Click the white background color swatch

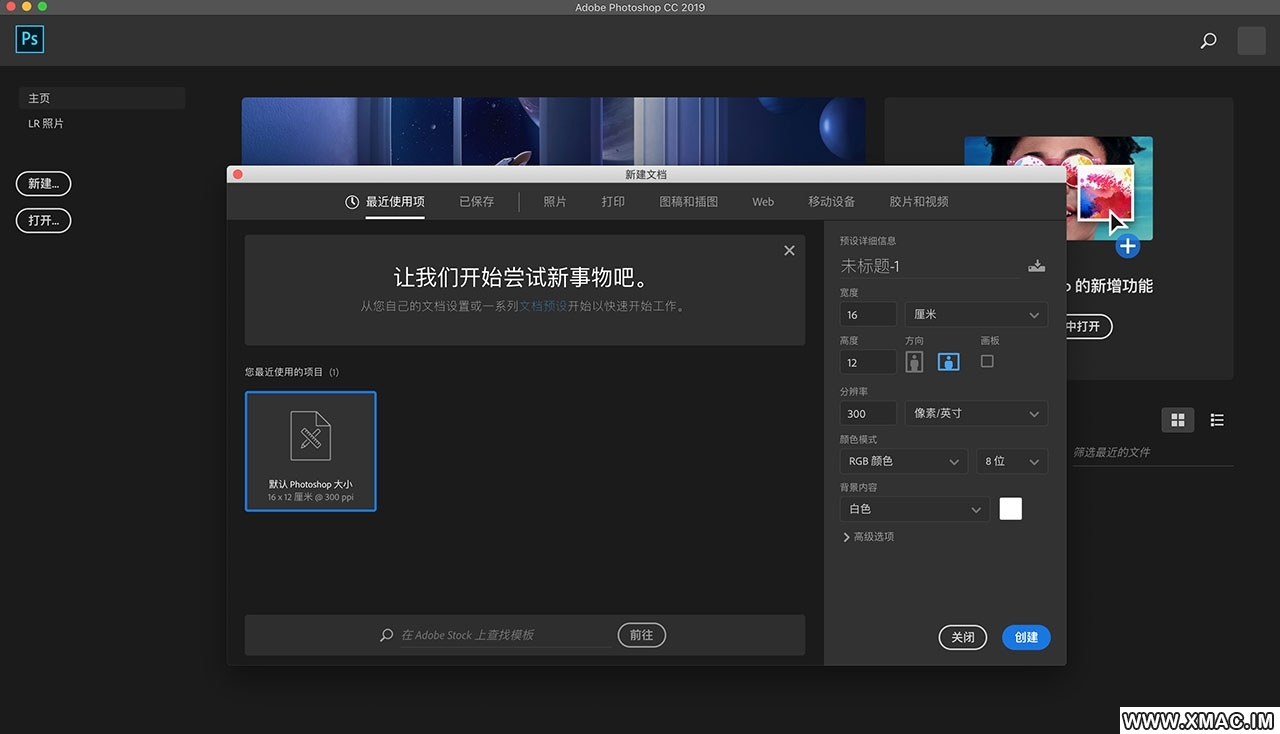pos(1010,509)
